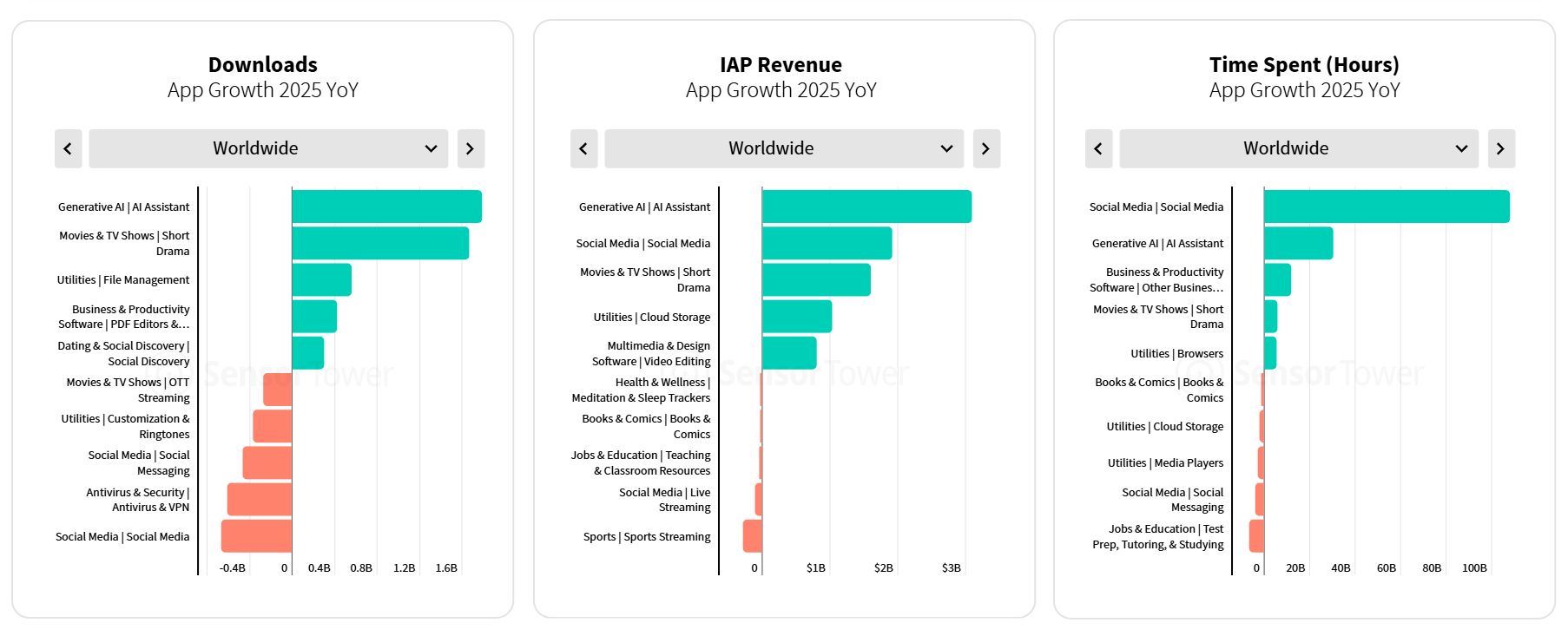Viewport: 1568px width, 636px height.
Task: Select Social Media bar in Time Spent
Action: (x=1387, y=207)
